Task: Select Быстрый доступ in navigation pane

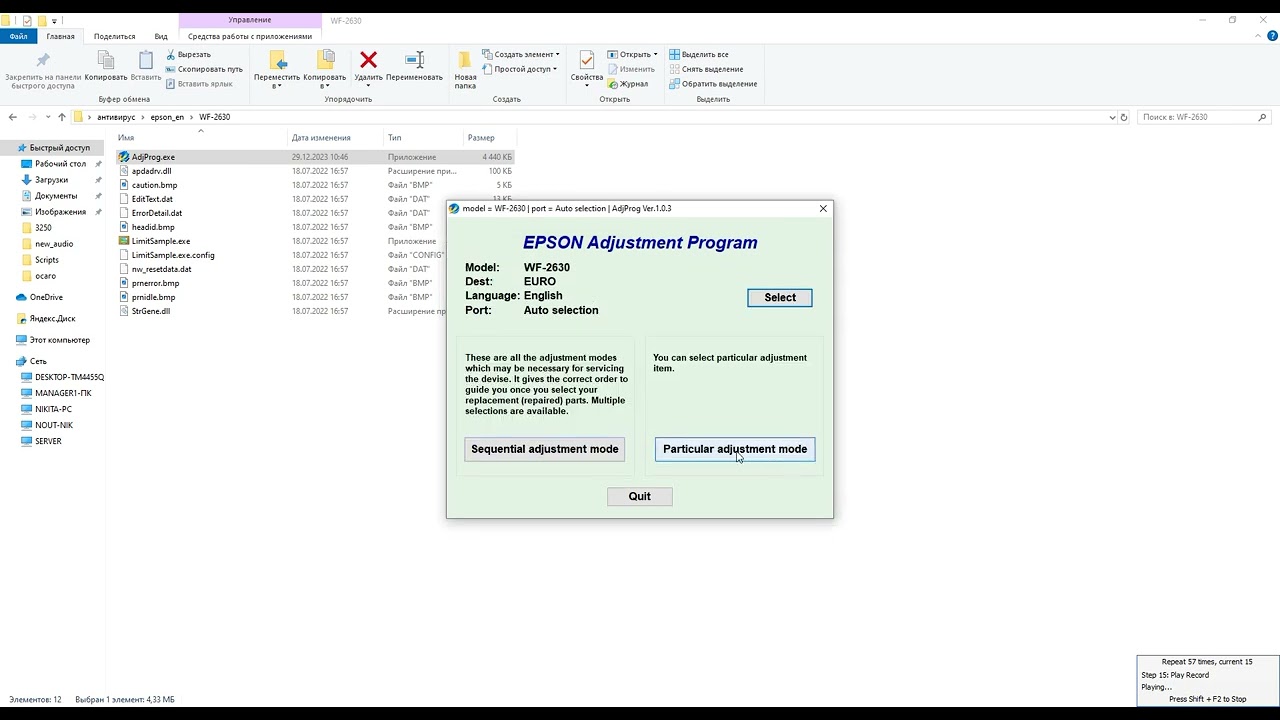Action: 60,148
